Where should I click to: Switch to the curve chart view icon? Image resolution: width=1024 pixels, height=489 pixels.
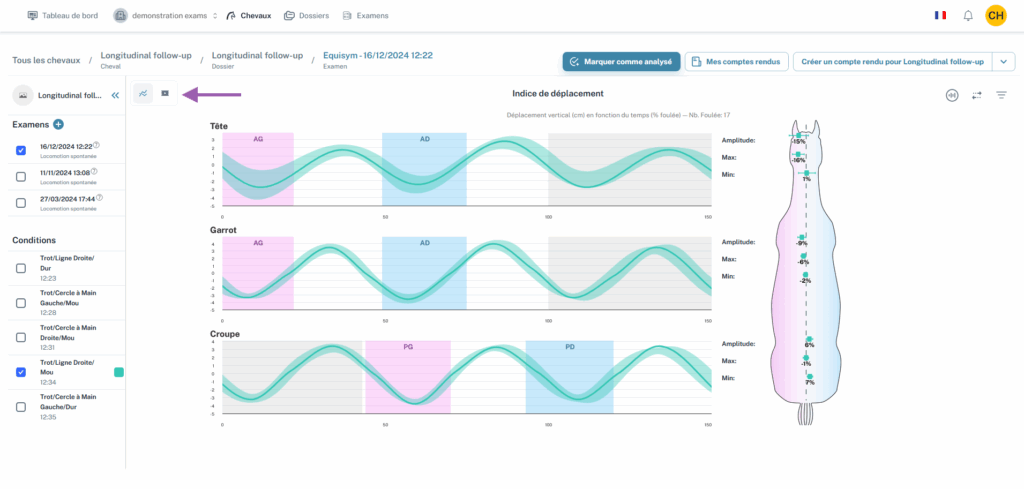click(144, 94)
